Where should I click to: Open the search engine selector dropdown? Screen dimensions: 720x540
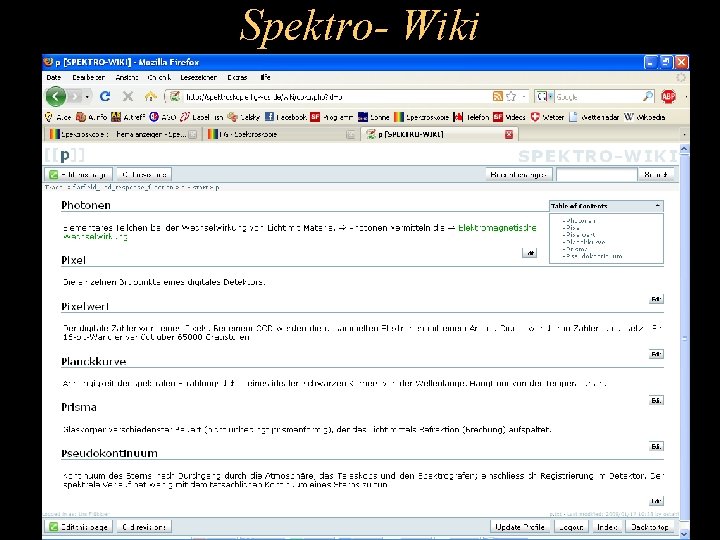pyautogui.click(x=545, y=96)
